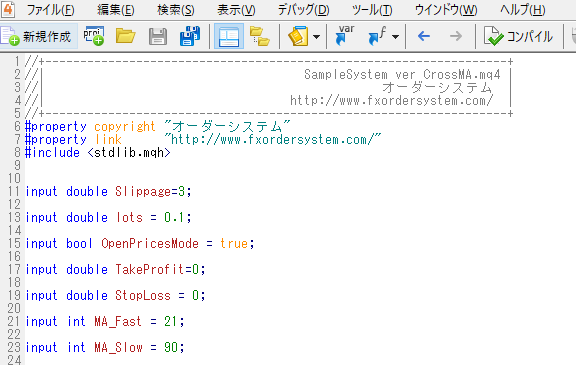Image resolution: width=576 pixels, height=365 pixels.
Task: Click the value 21 on line 21
Action: pyautogui.click(x=171, y=322)
